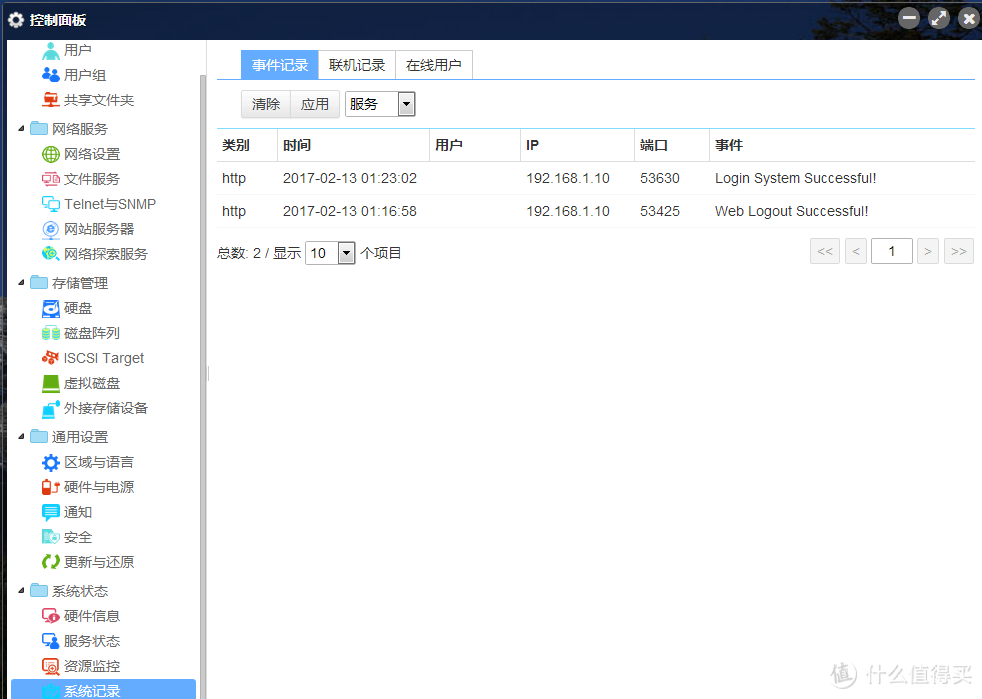Open the iSCSI Target icon
This screenshot has height=699, width=982.
[x=51, y=358]
